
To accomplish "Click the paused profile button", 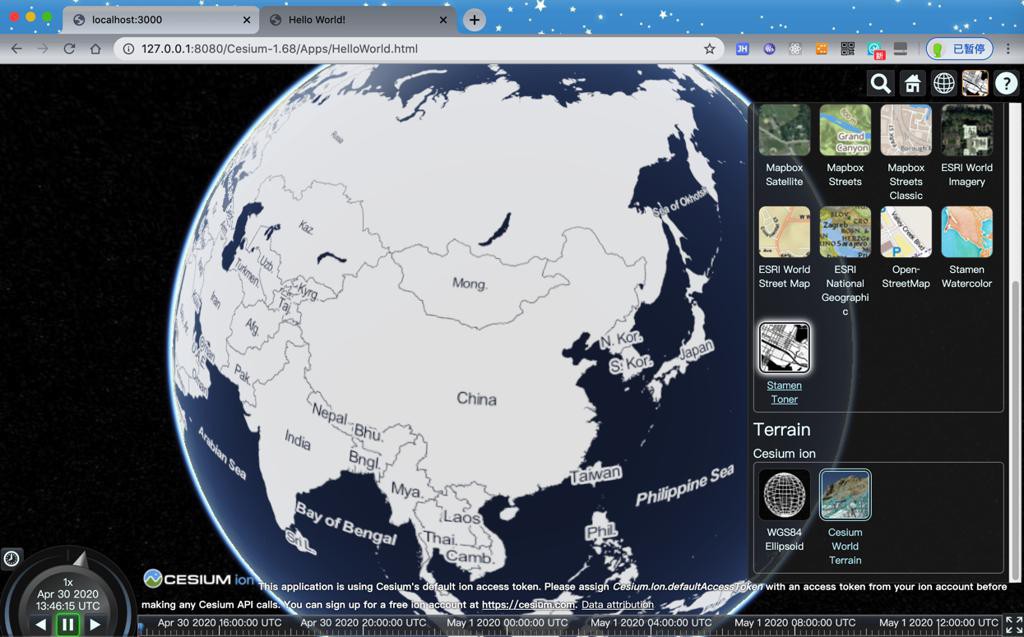I will tap(959, 49).
